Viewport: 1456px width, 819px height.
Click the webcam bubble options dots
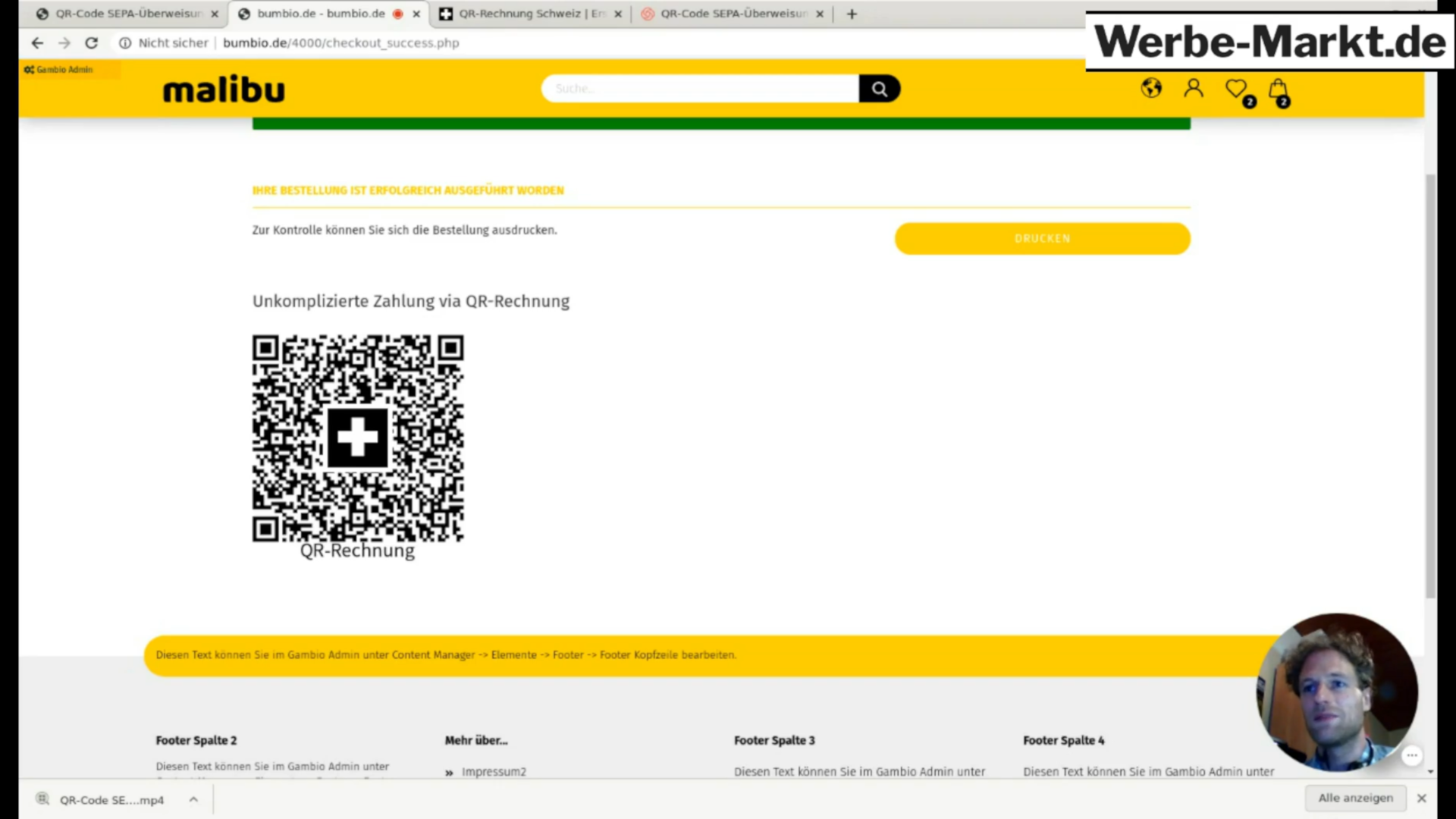point(1411,755)
